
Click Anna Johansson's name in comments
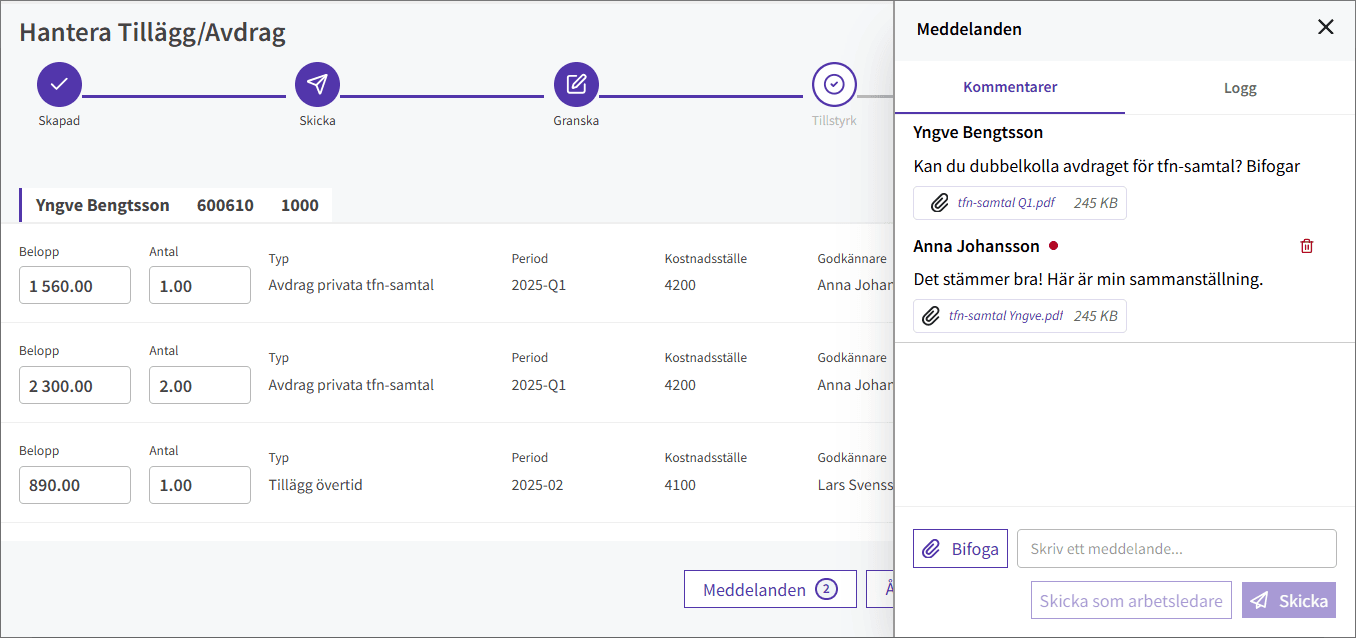point(977,246)
